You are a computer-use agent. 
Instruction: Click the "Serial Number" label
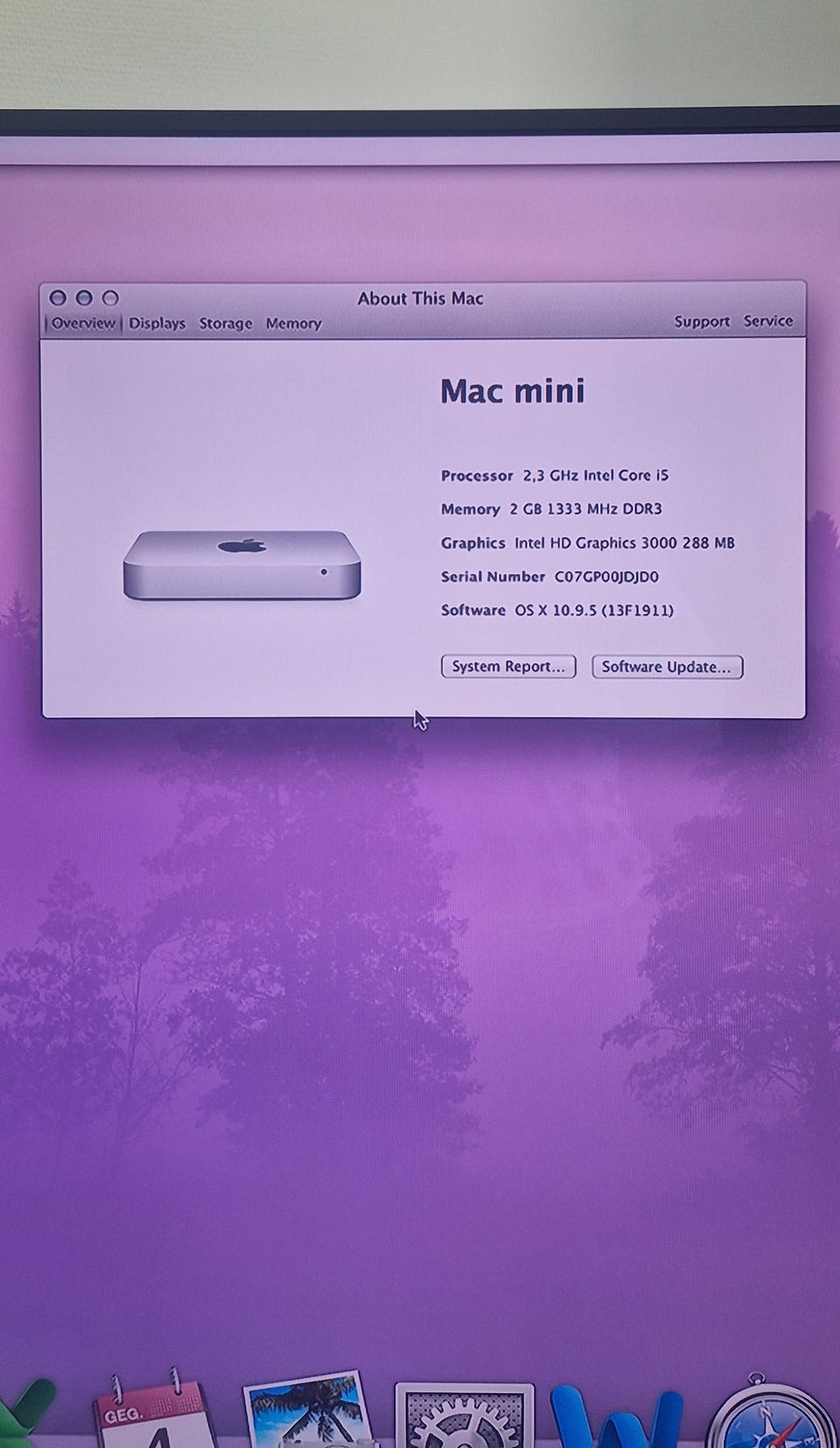pos(493,577)
